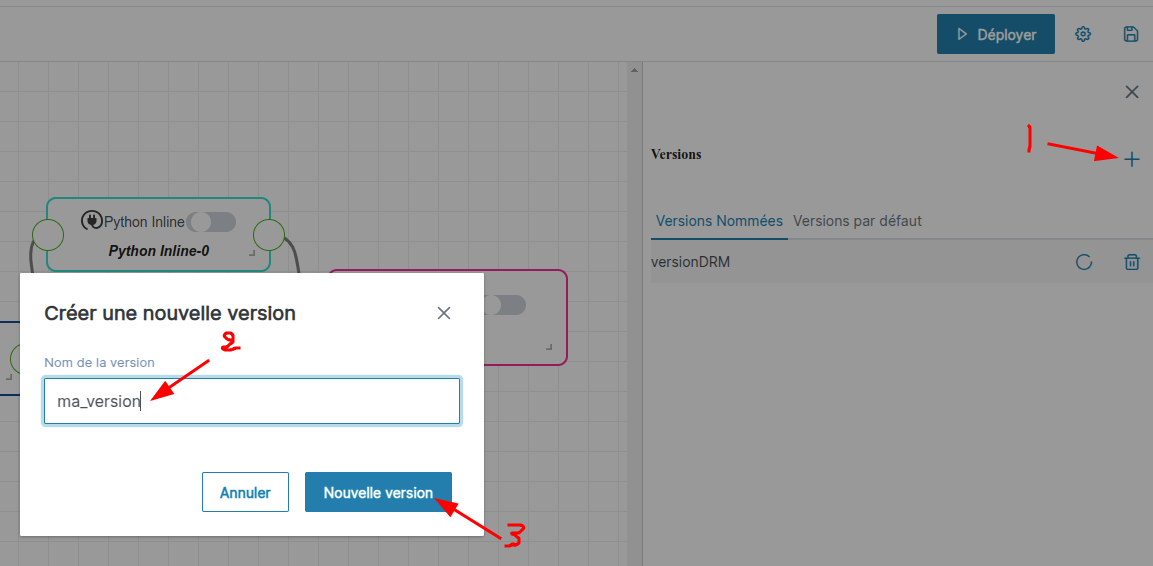1153x566 pixels.
Task: Select the 'Versions Nommées' tab
Action: [718, 220]
